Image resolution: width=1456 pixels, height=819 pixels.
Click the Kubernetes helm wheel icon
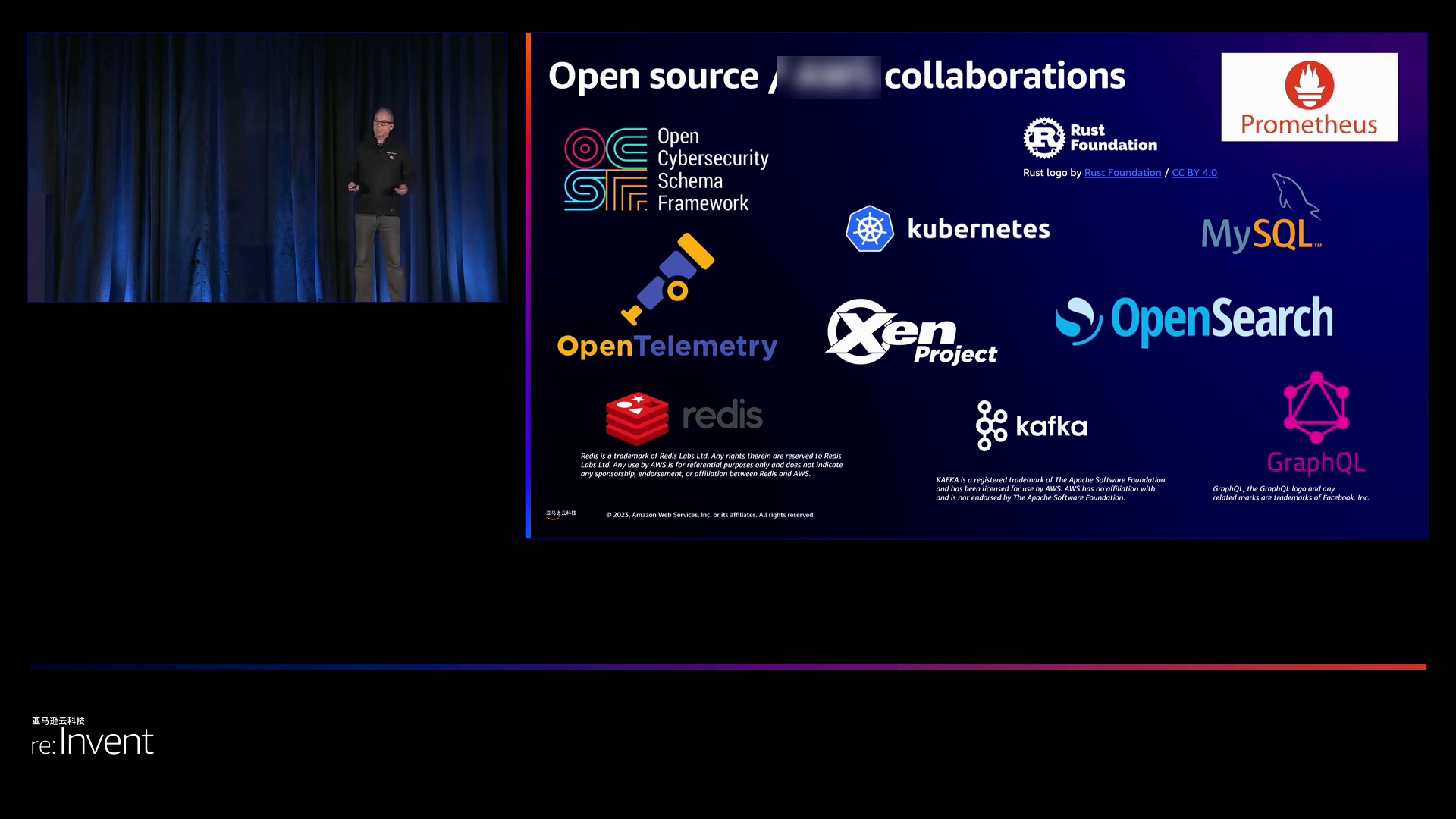click(869, 229)
